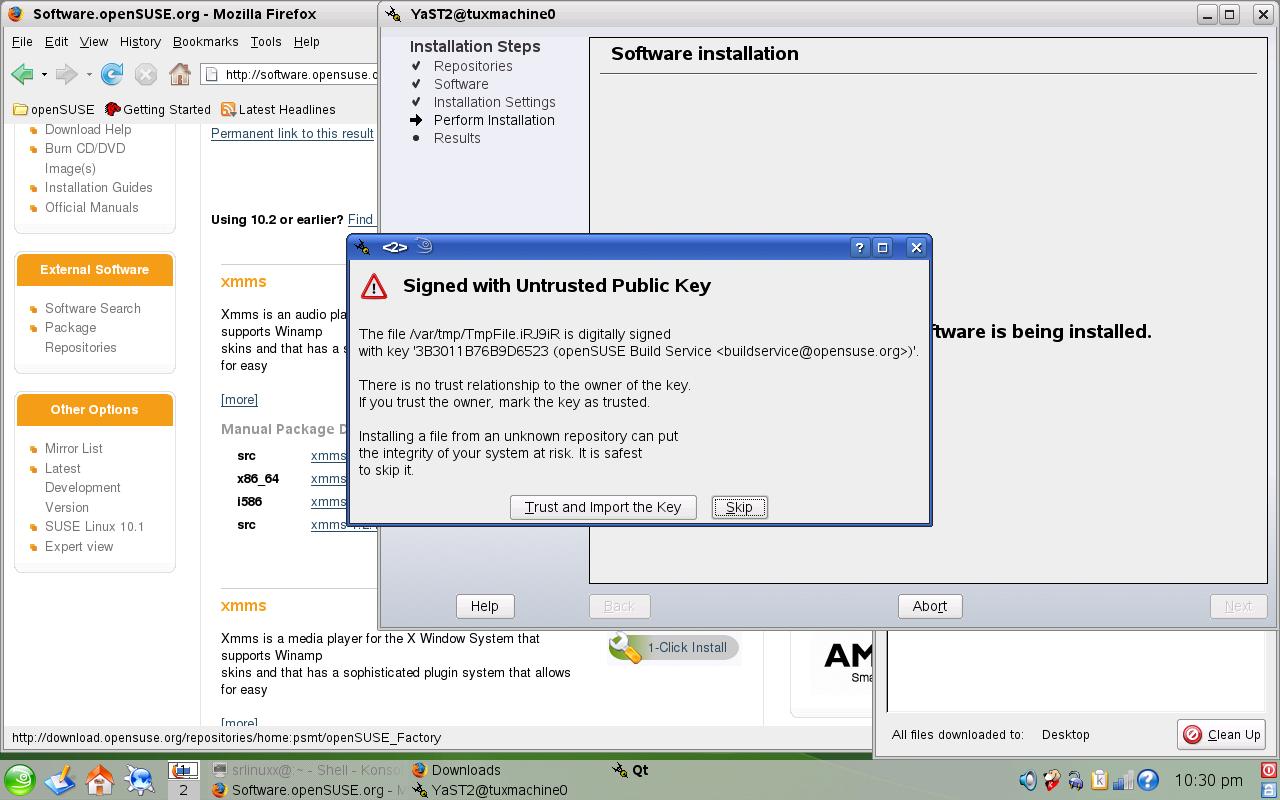The image size is (1280, 800).
Task: Open the Help menu in Firefox
Action: [306, 42]
